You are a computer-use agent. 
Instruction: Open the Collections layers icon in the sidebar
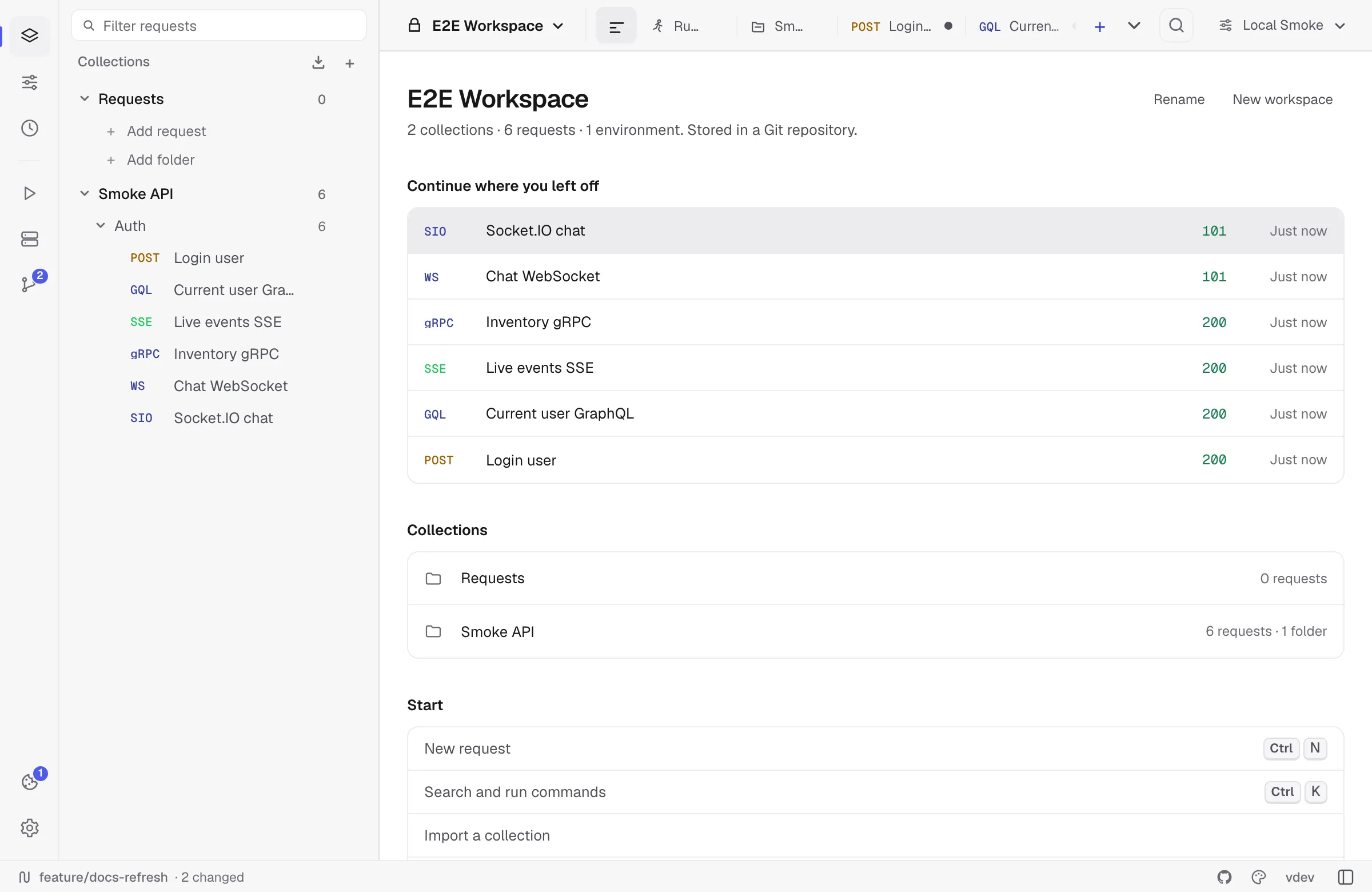[x=29, y=36]
